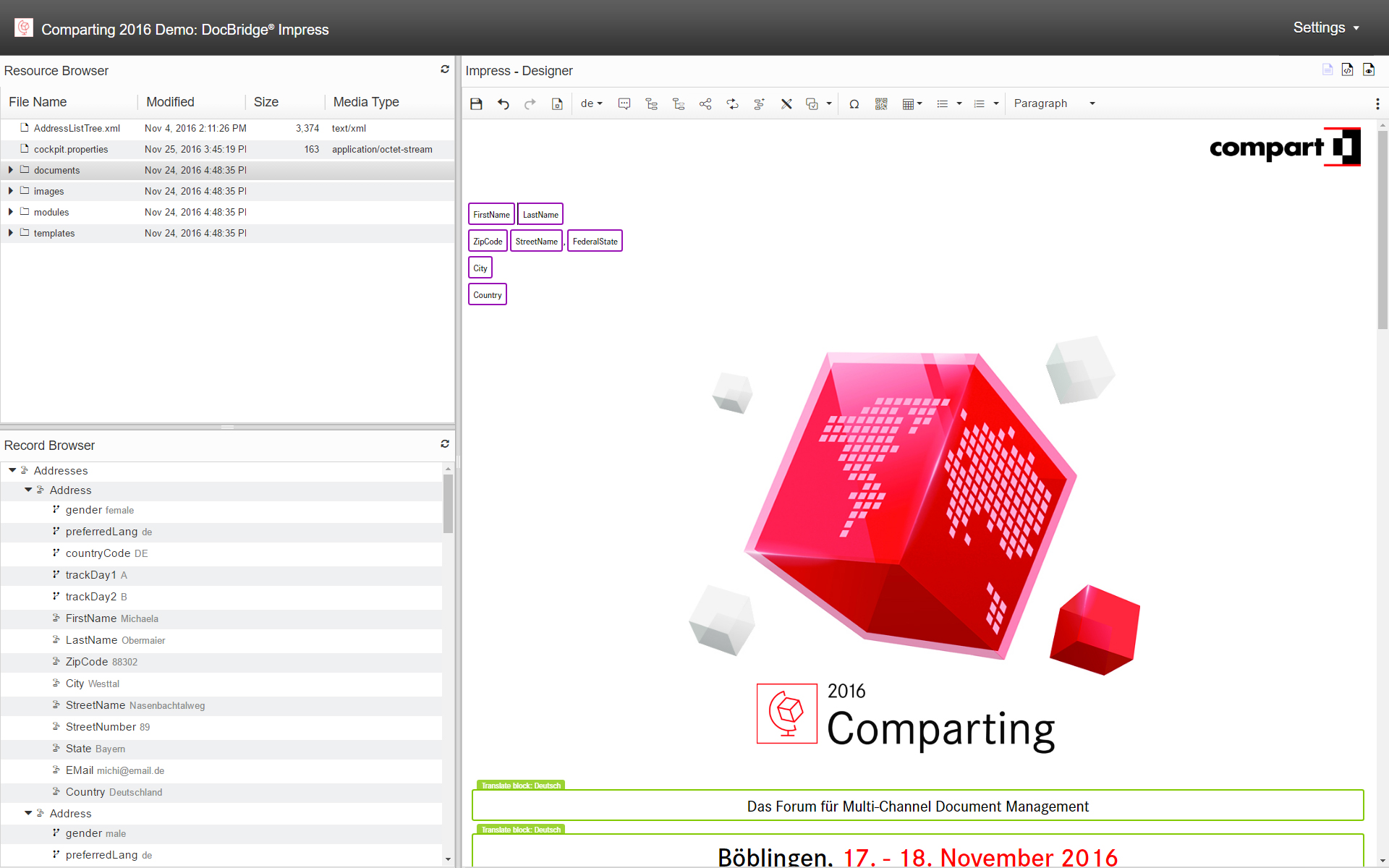Select the FirstName variable block
Screen dimensions: 1389x868
coord(490,213)
